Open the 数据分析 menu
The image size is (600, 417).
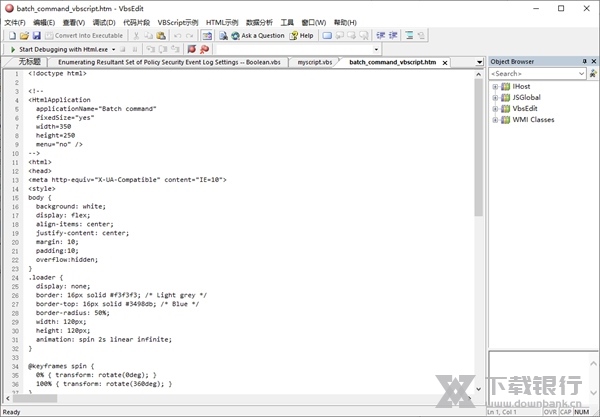258,21
